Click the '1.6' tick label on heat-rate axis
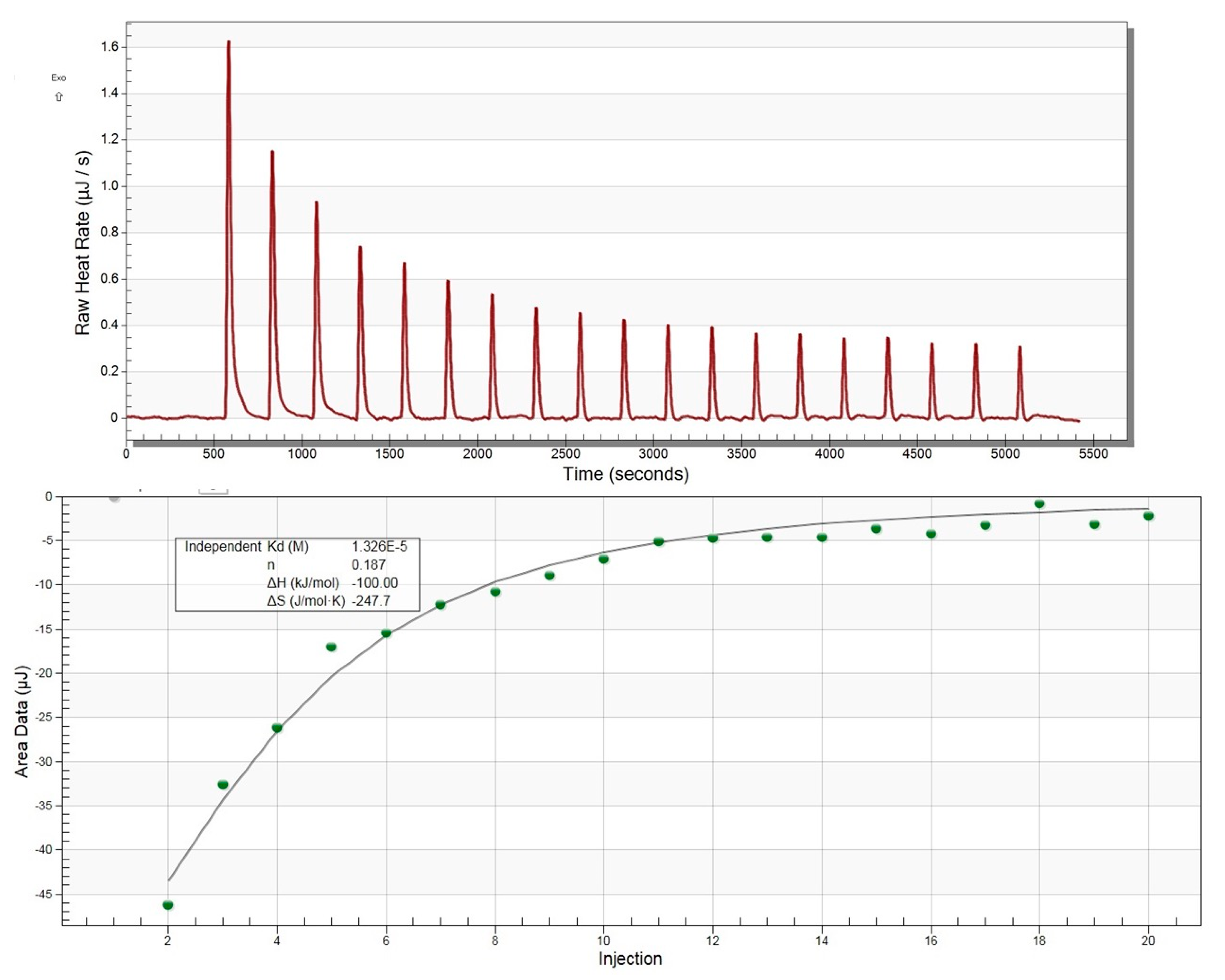The width and height of the screenshot is (1225, 980). pos(110,47)
